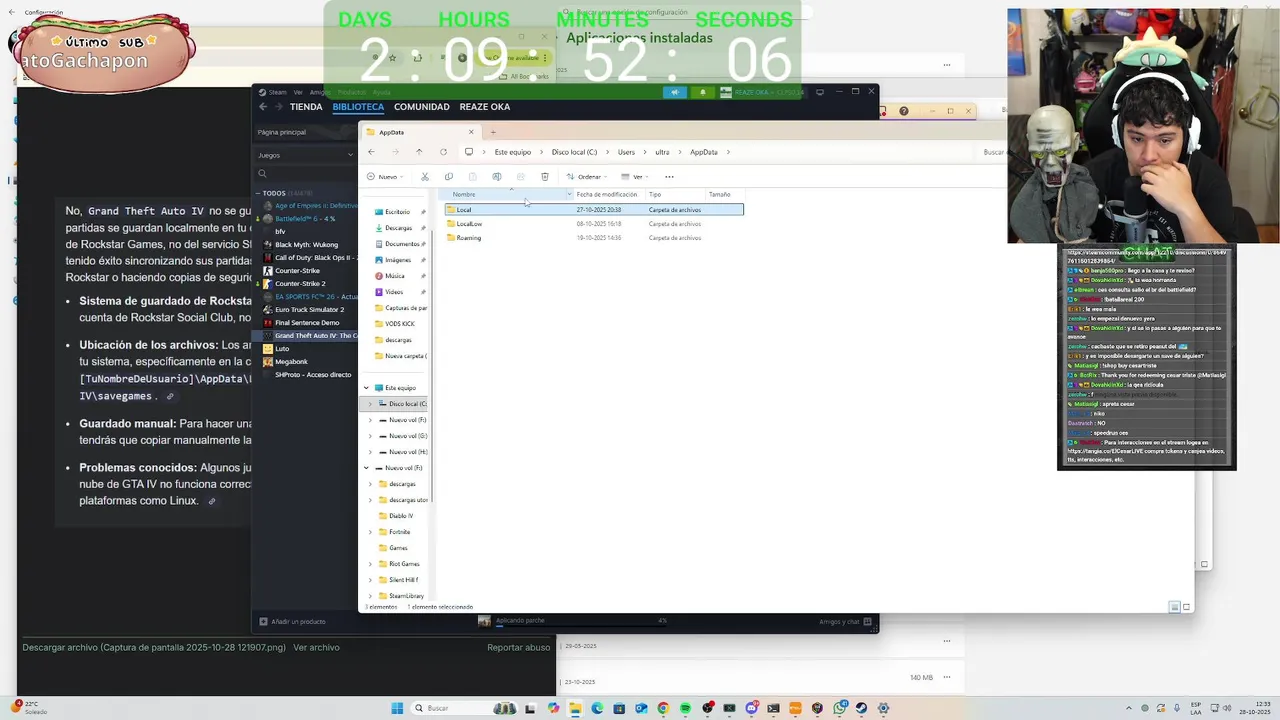
Task: Open Descargas in Explorer quick access
Action: (x=398, y=228)
